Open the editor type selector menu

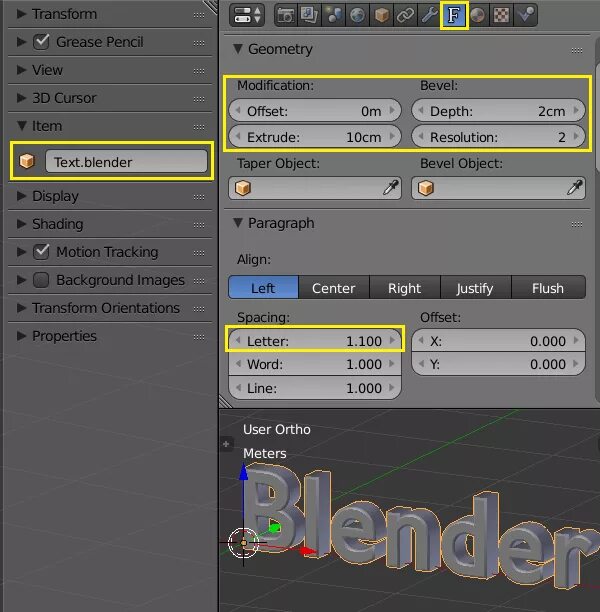pyautogui.click(x=247, y=16)
